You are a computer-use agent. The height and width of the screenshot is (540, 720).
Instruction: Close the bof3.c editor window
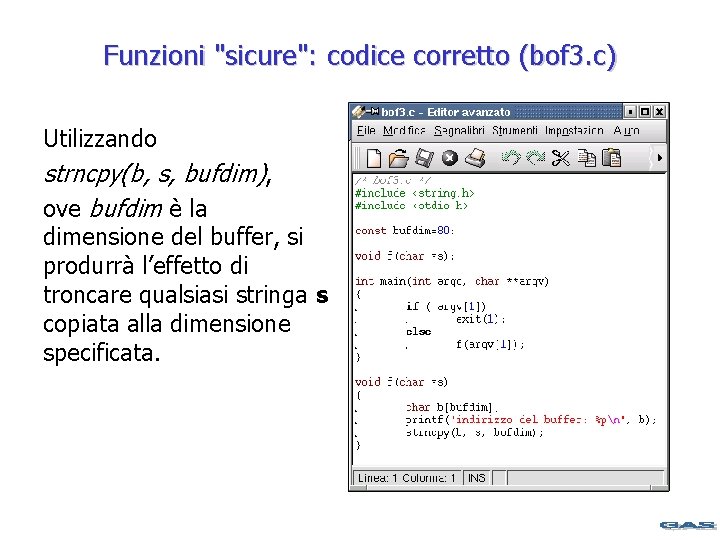(659, 112)
